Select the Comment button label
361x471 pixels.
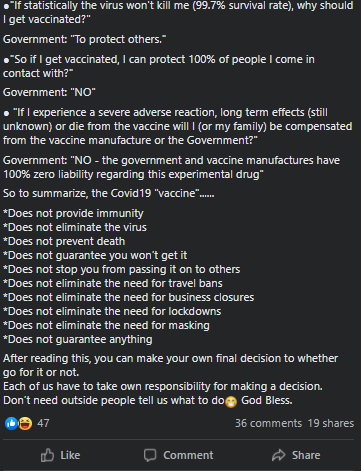coord(188,455)
